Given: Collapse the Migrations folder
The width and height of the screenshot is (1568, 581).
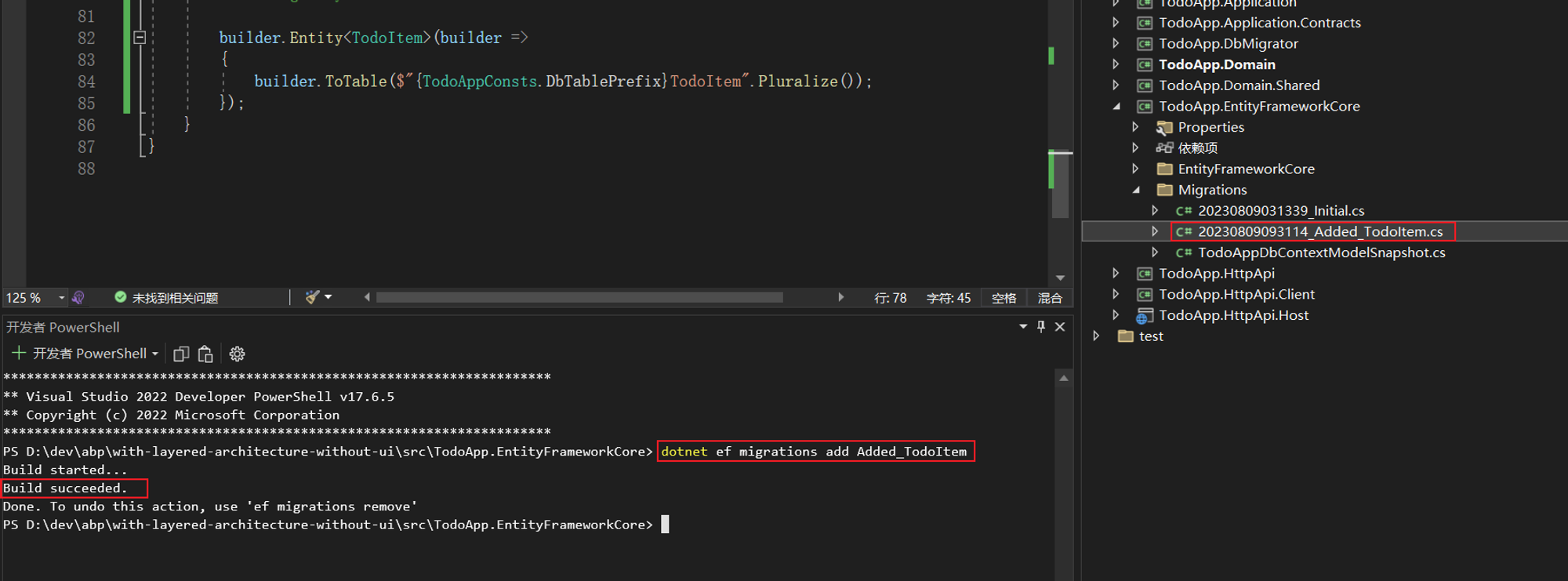Looking at the screenshot, I should 1136,190.
